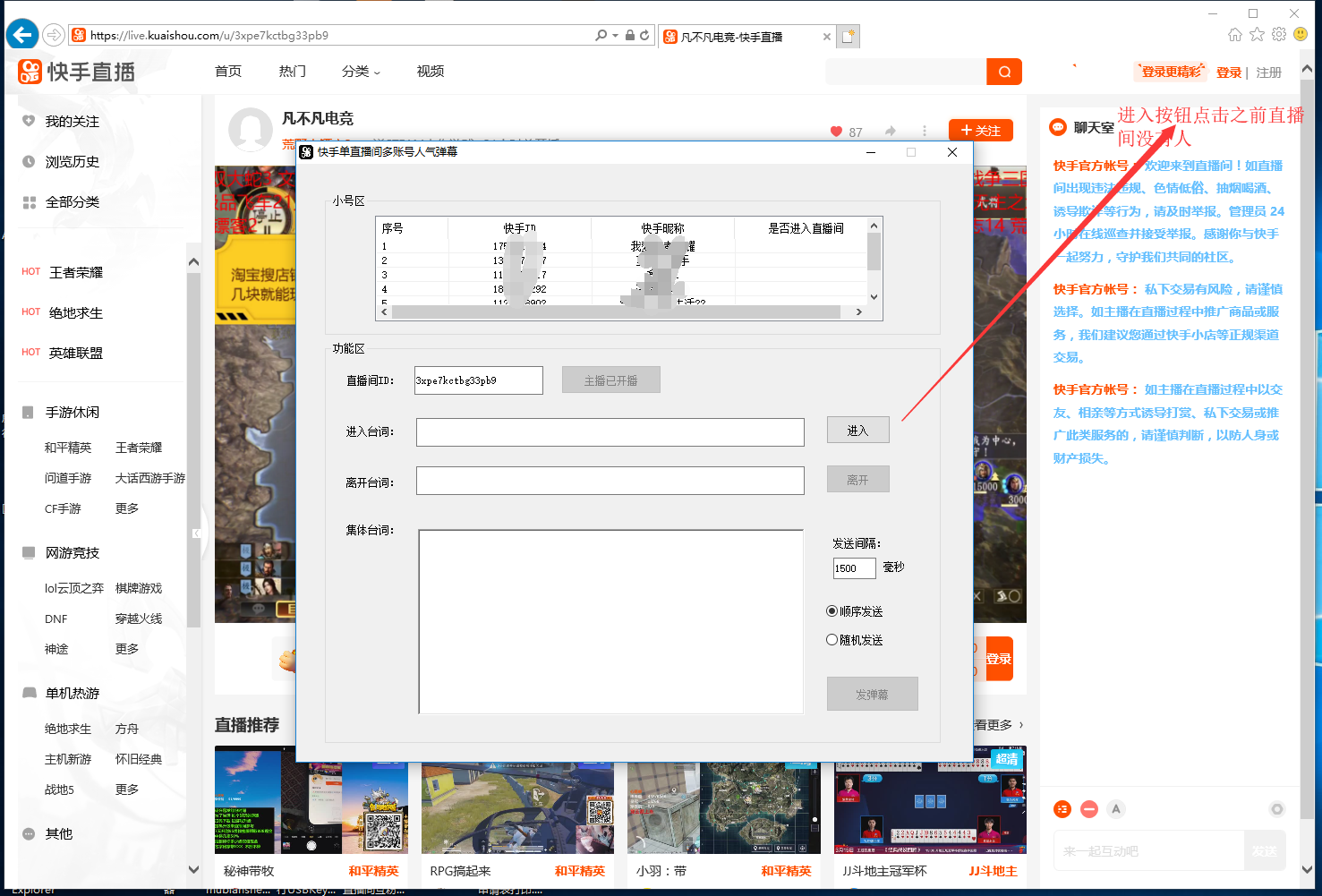
Task: Click the orange search button
Action: (1004, 72)
